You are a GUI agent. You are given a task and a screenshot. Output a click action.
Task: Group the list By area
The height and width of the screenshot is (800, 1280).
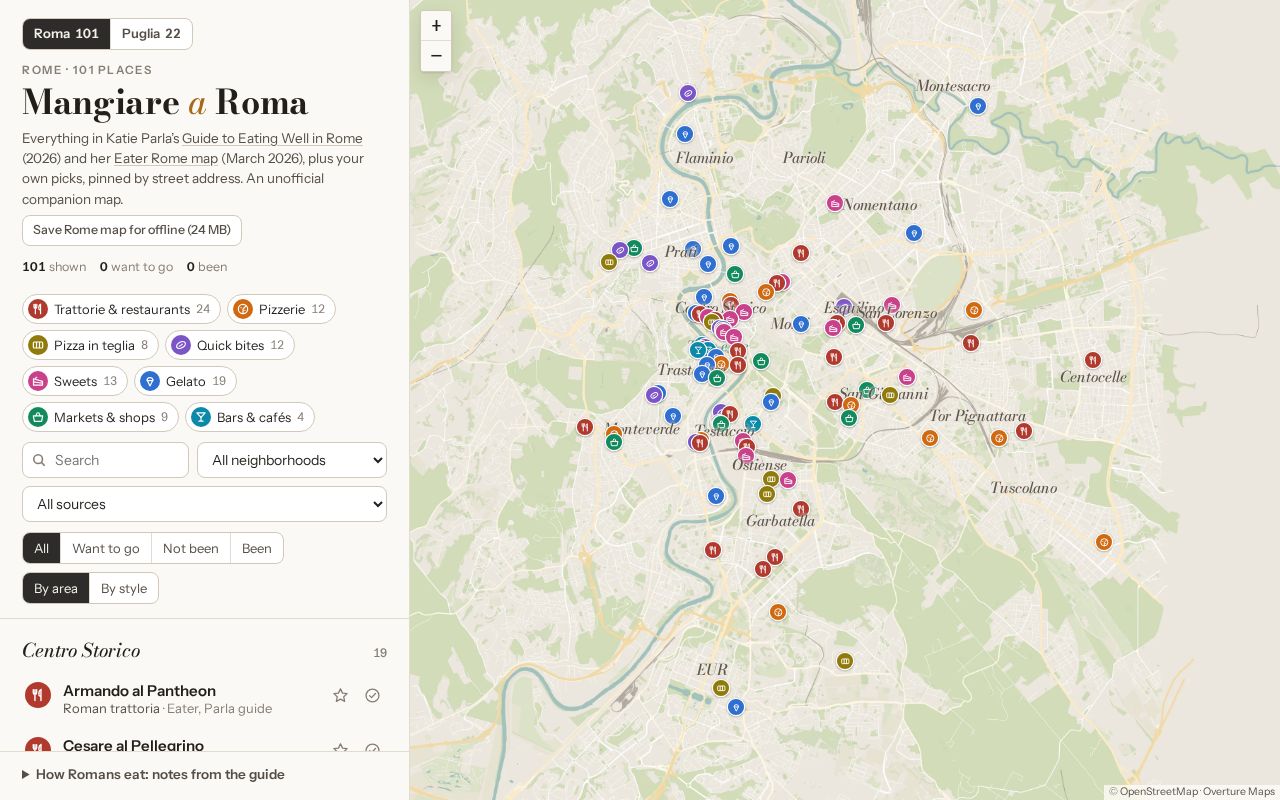point(56,588)
